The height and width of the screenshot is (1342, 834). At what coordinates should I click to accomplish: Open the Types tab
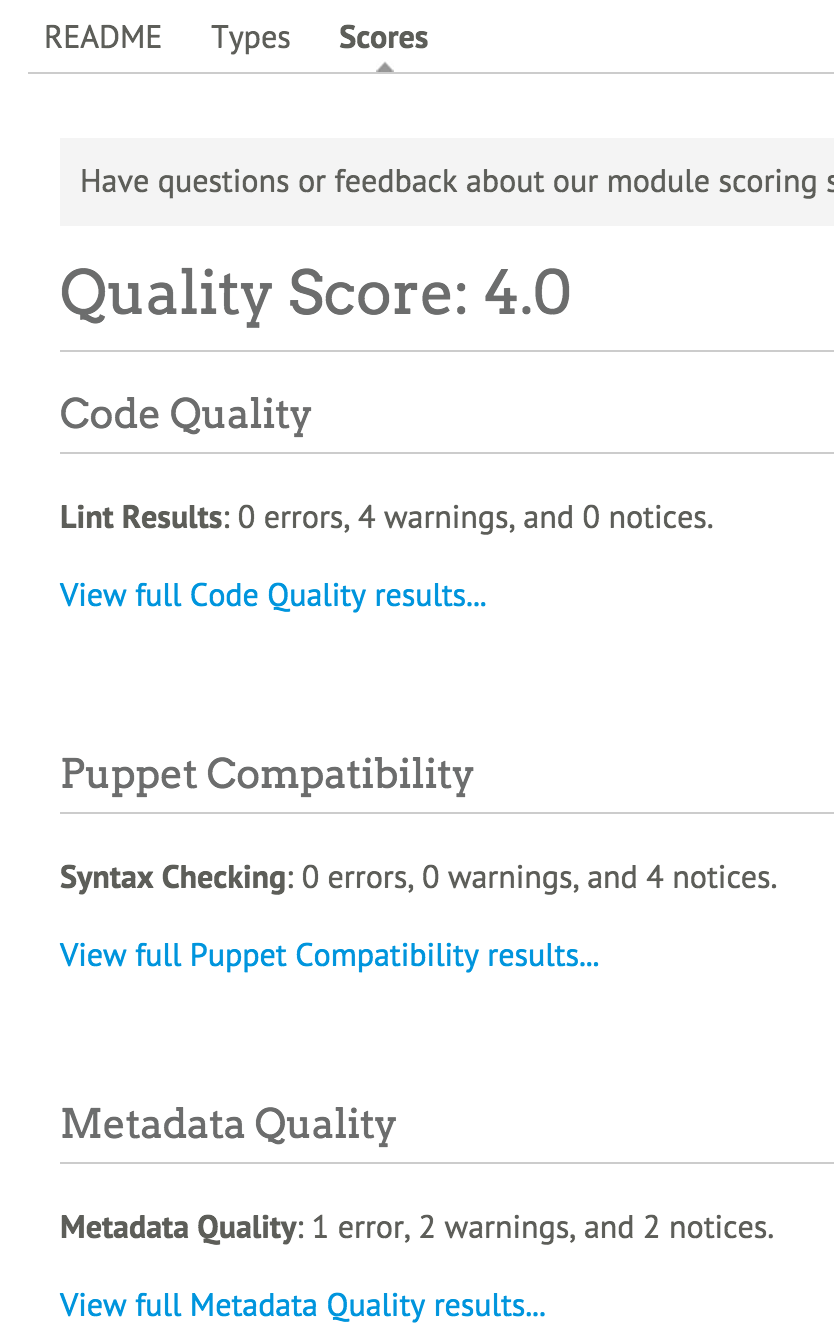point(250,37)
